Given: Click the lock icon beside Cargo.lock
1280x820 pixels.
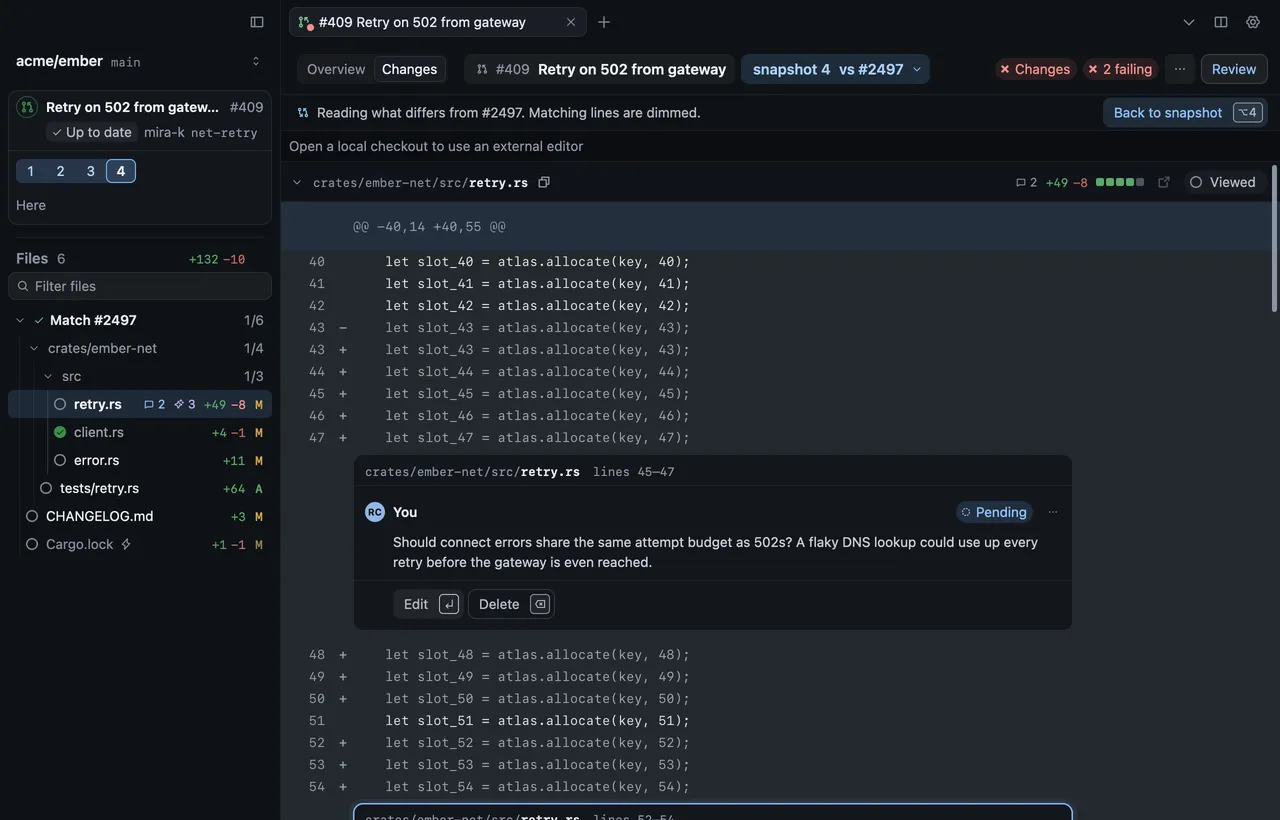Looking at the screenshot, I should [x=126, y=544].
